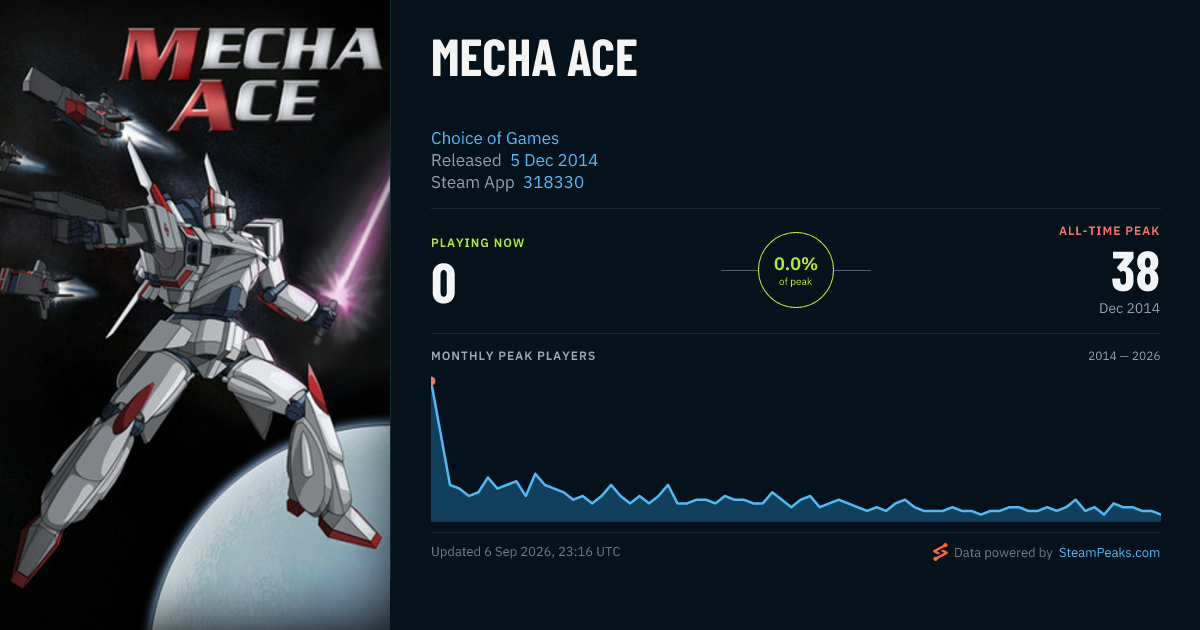Viewport: 1200px width, 630px height.
Task: Open Steam App ID 318330 link
Action: coord(553,182)
